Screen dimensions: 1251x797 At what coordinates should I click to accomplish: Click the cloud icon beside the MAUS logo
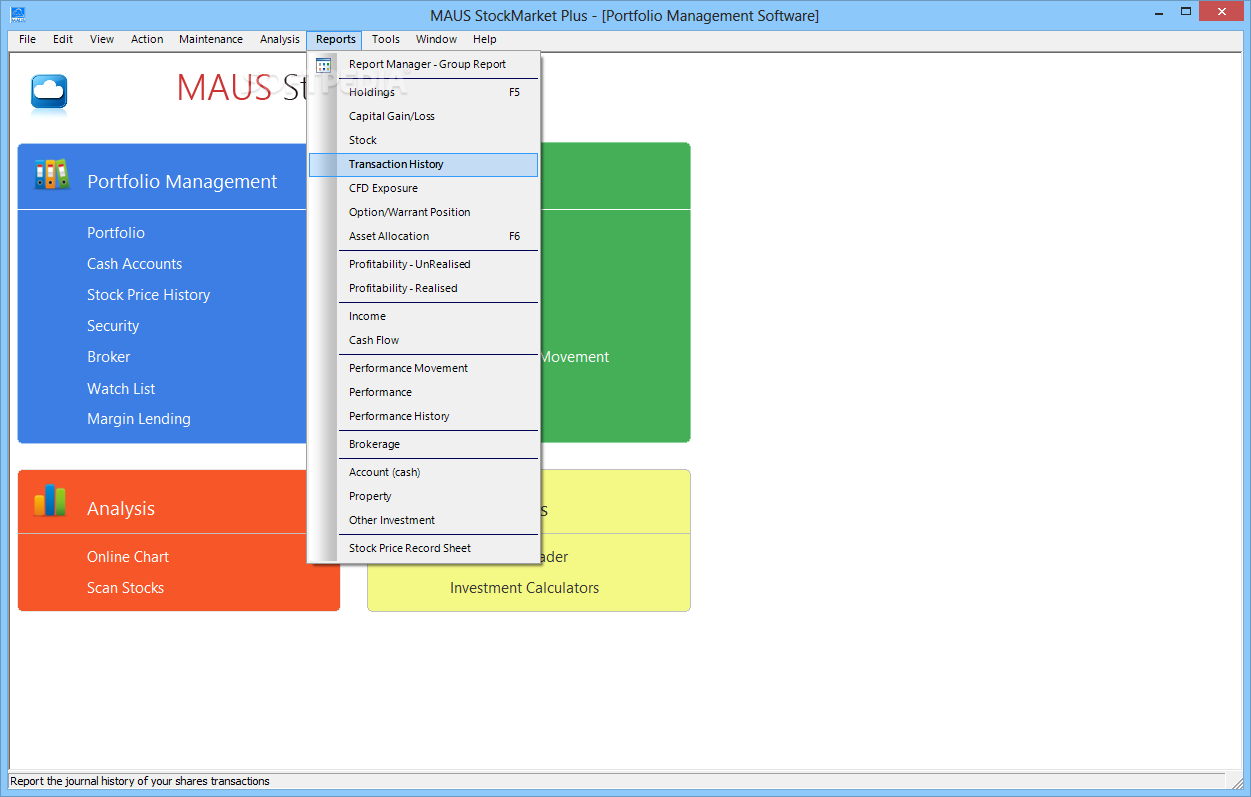pos(49,93)
